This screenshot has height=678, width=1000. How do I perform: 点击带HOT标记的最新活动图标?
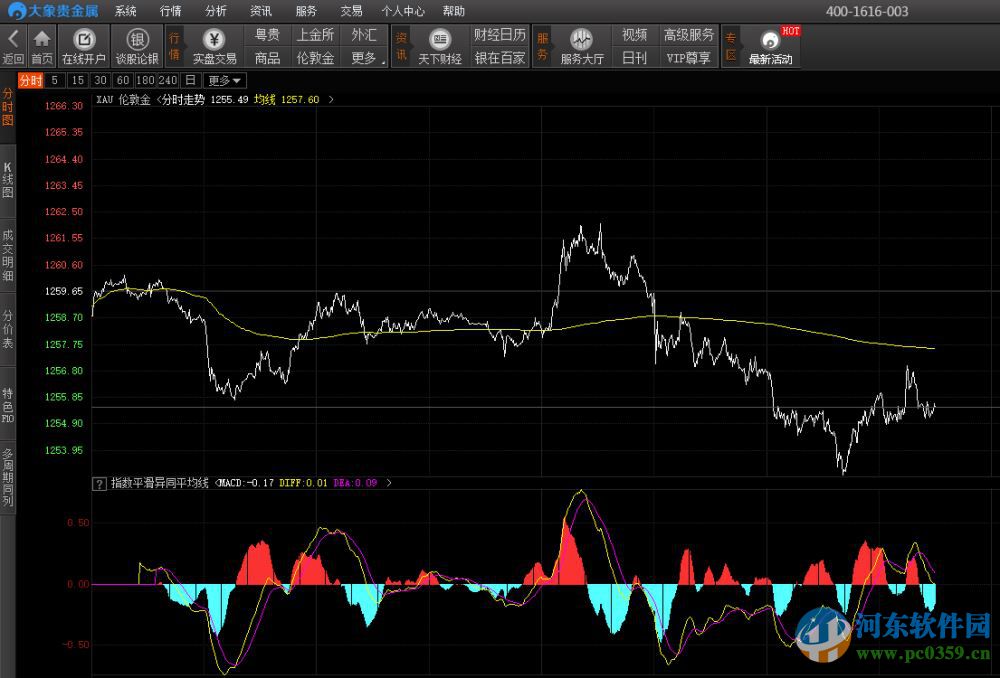coord(768,44)
